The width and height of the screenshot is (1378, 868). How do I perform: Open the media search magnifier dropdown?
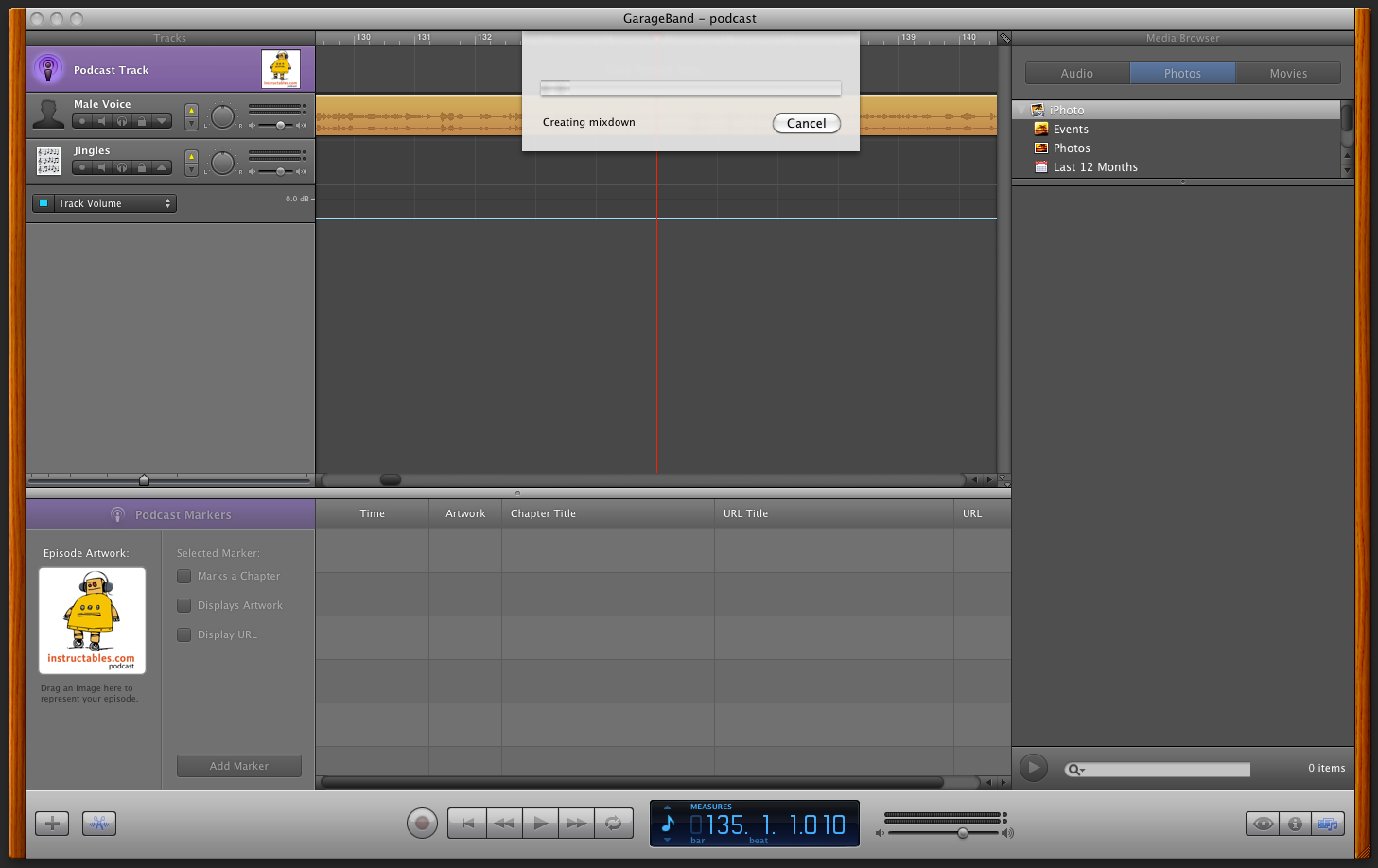tap(1075, 770)
